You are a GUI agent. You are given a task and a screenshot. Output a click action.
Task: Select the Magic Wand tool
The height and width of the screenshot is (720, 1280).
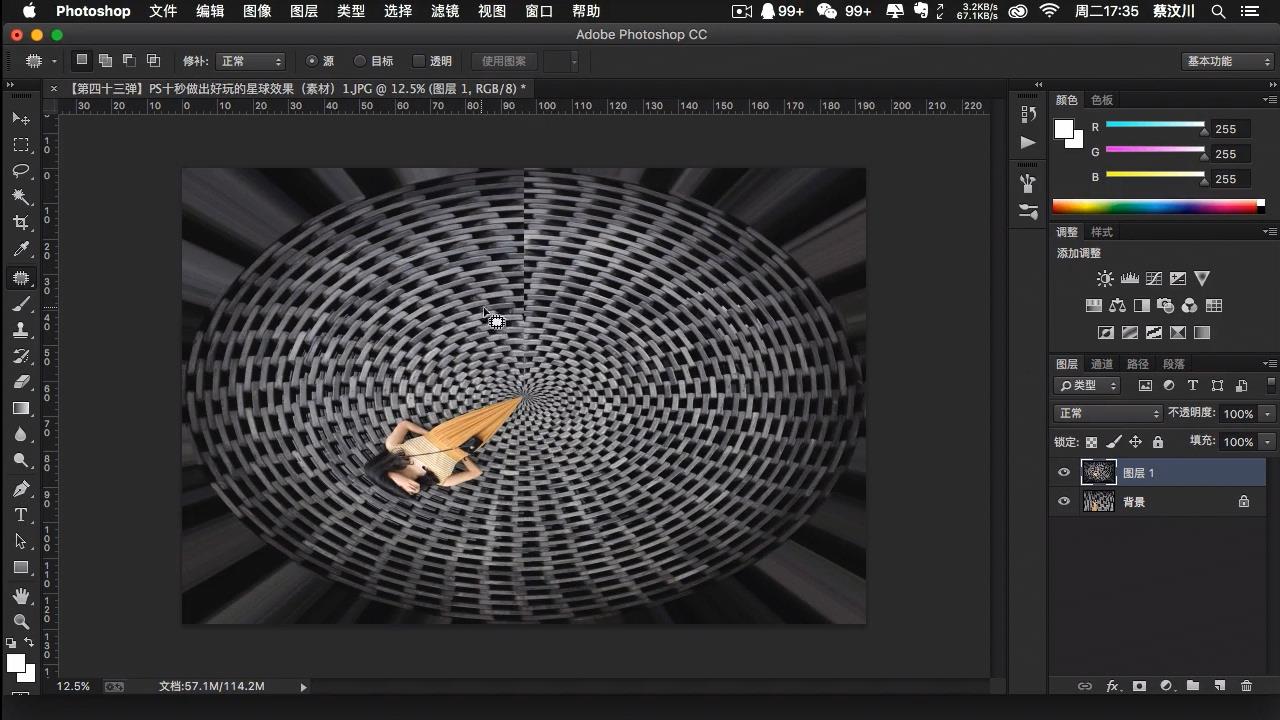click(x=21, y=197)
